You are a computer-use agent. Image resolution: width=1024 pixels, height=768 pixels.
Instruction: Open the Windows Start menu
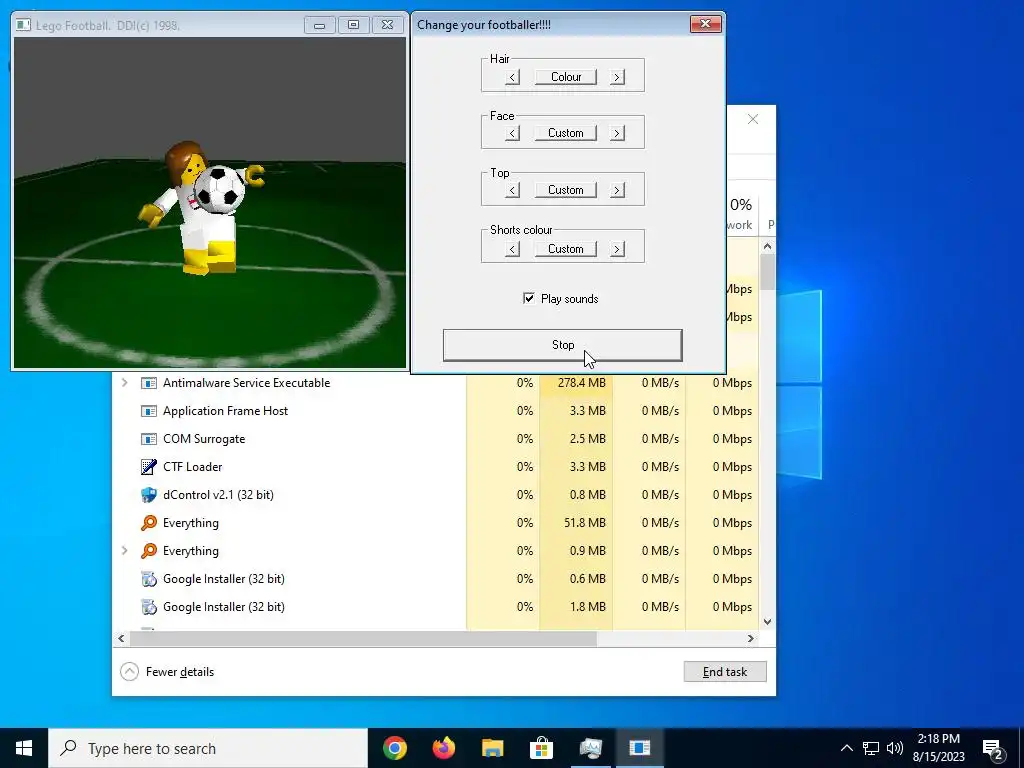click(24, 748)
